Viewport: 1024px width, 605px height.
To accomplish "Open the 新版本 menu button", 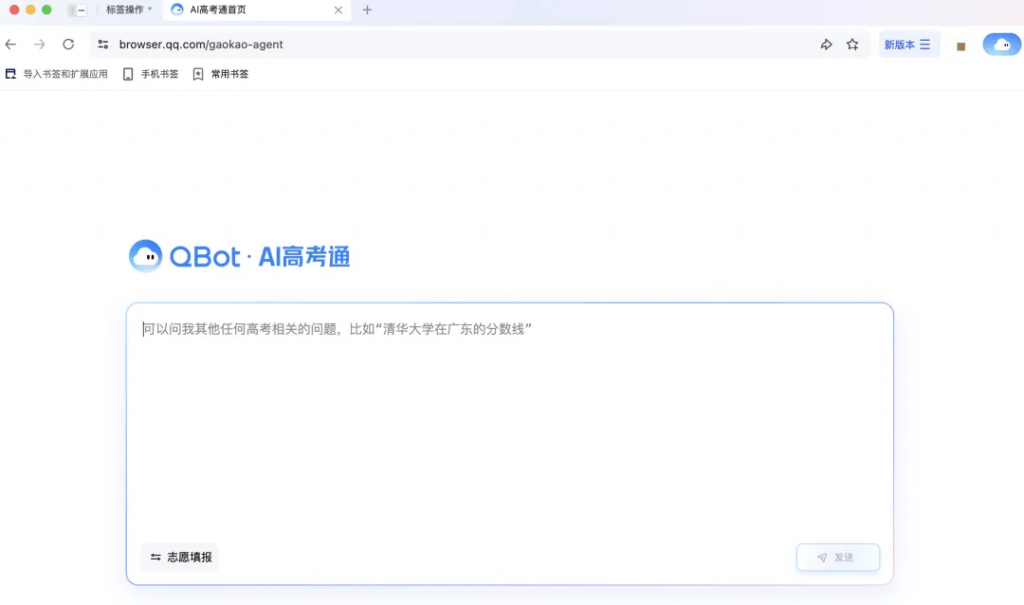I will [x=908, y=44].
